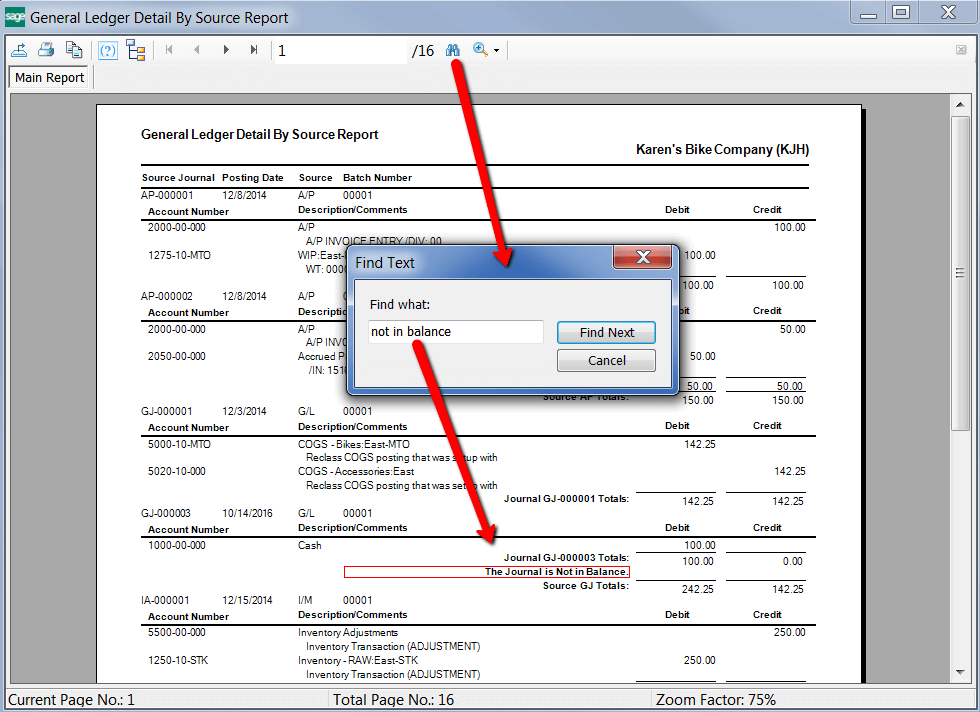
Task: Open the zoom level dropdown arrow
Action: 494,49
